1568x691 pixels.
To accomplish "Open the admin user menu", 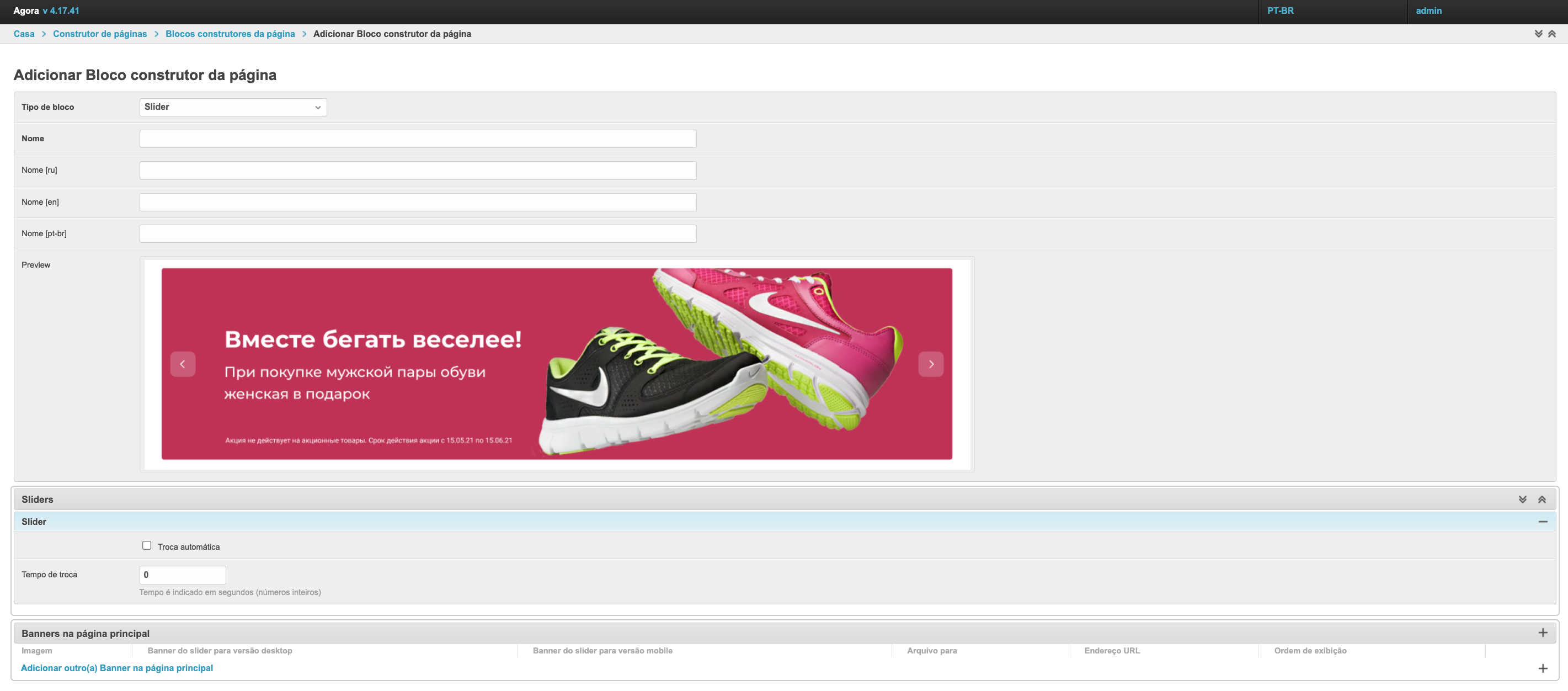I will click(1428, 11).
